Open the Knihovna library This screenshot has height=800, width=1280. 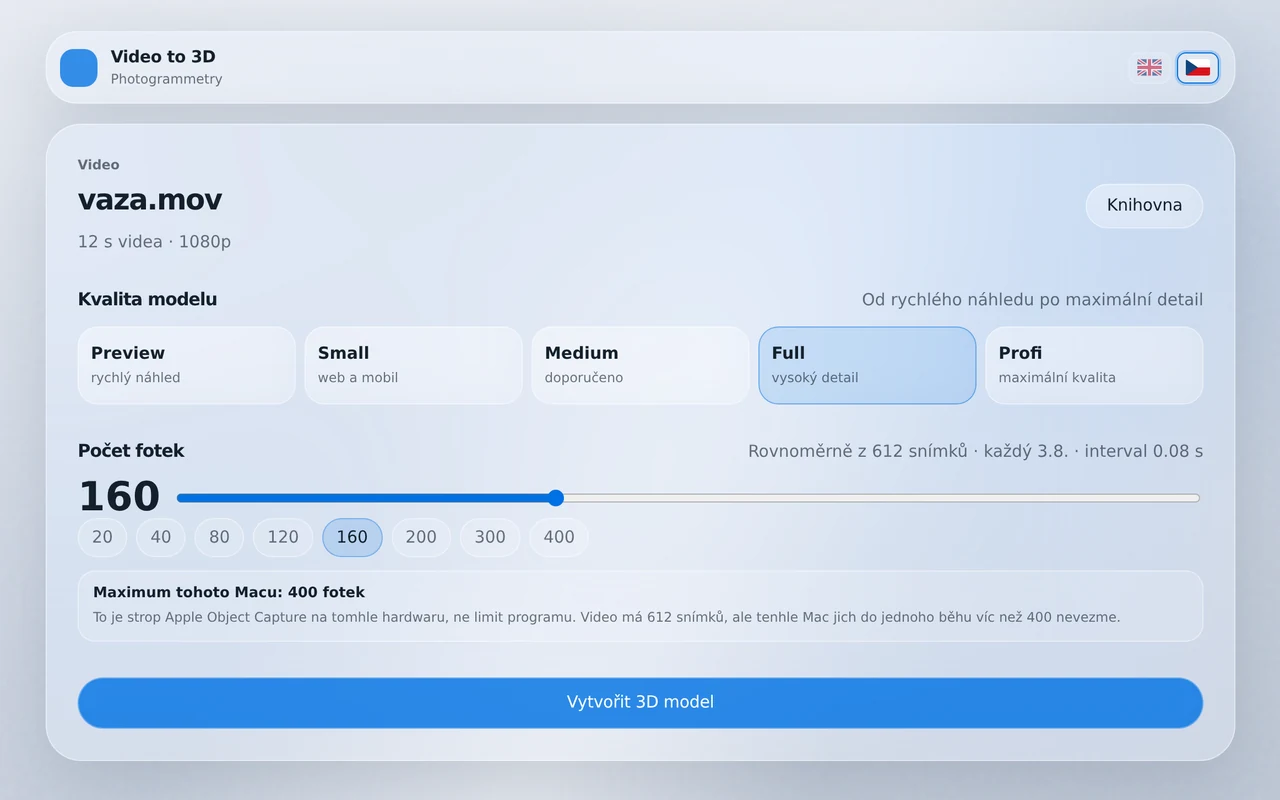[1144, 205]
